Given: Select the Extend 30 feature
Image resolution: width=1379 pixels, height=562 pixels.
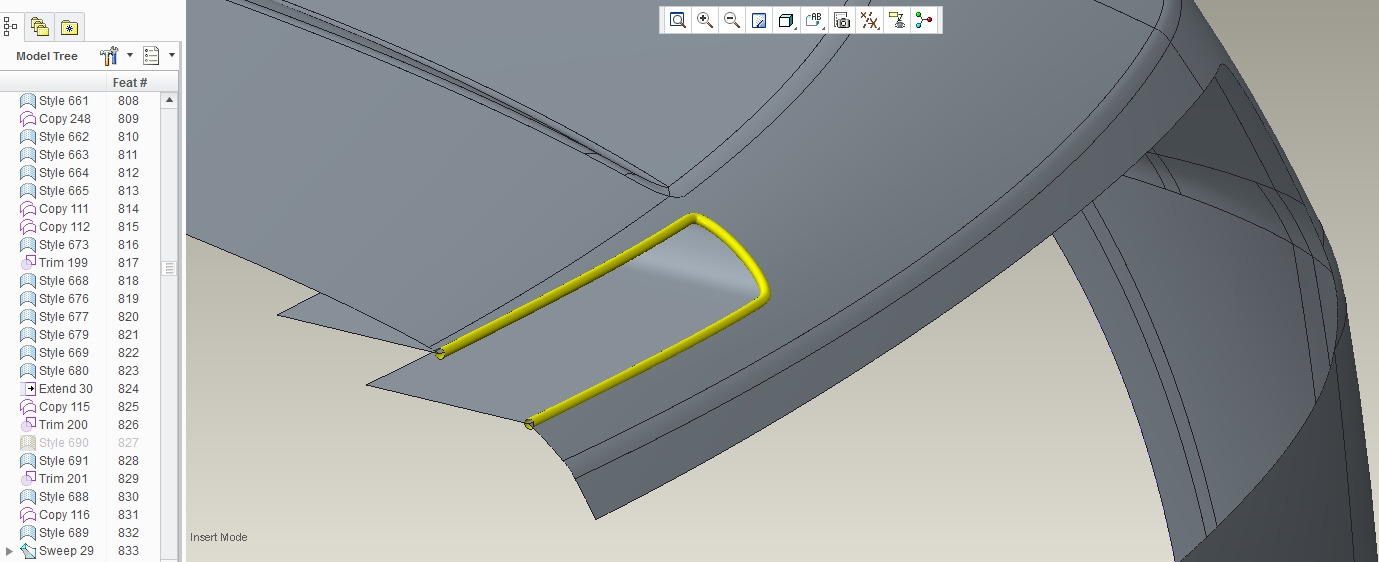Looking at the screenshot, I should coord(66,389).
